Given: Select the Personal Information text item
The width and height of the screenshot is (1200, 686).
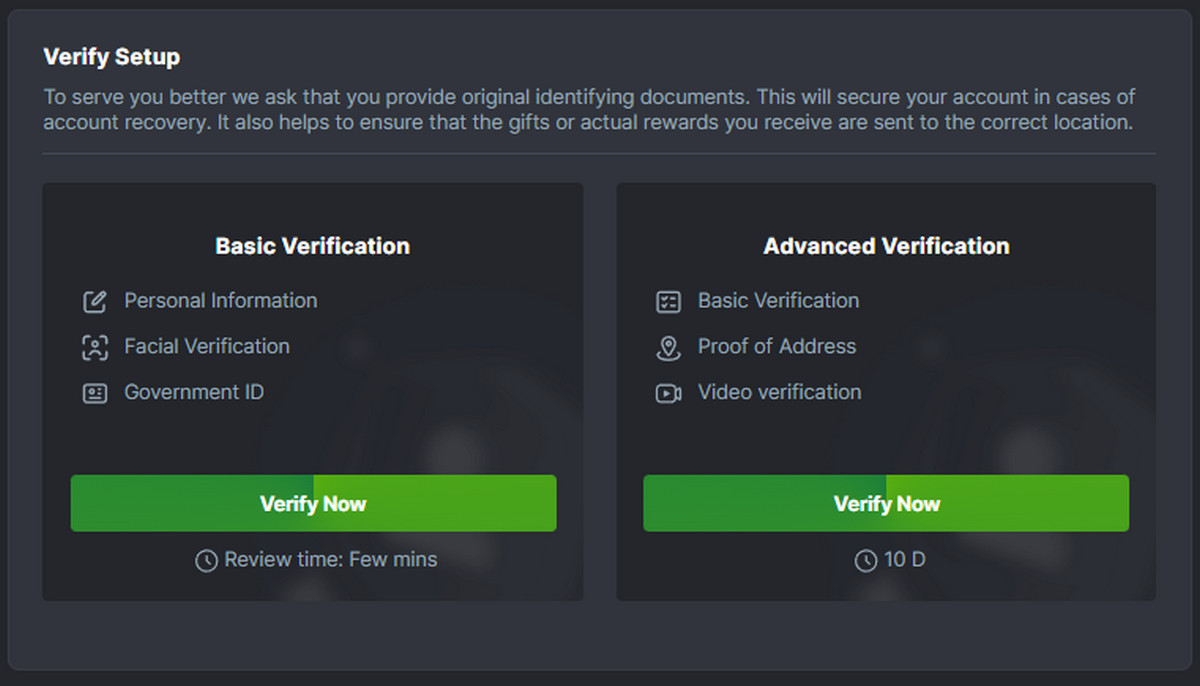Looking at the screenshot, I should tap(220, 301).
